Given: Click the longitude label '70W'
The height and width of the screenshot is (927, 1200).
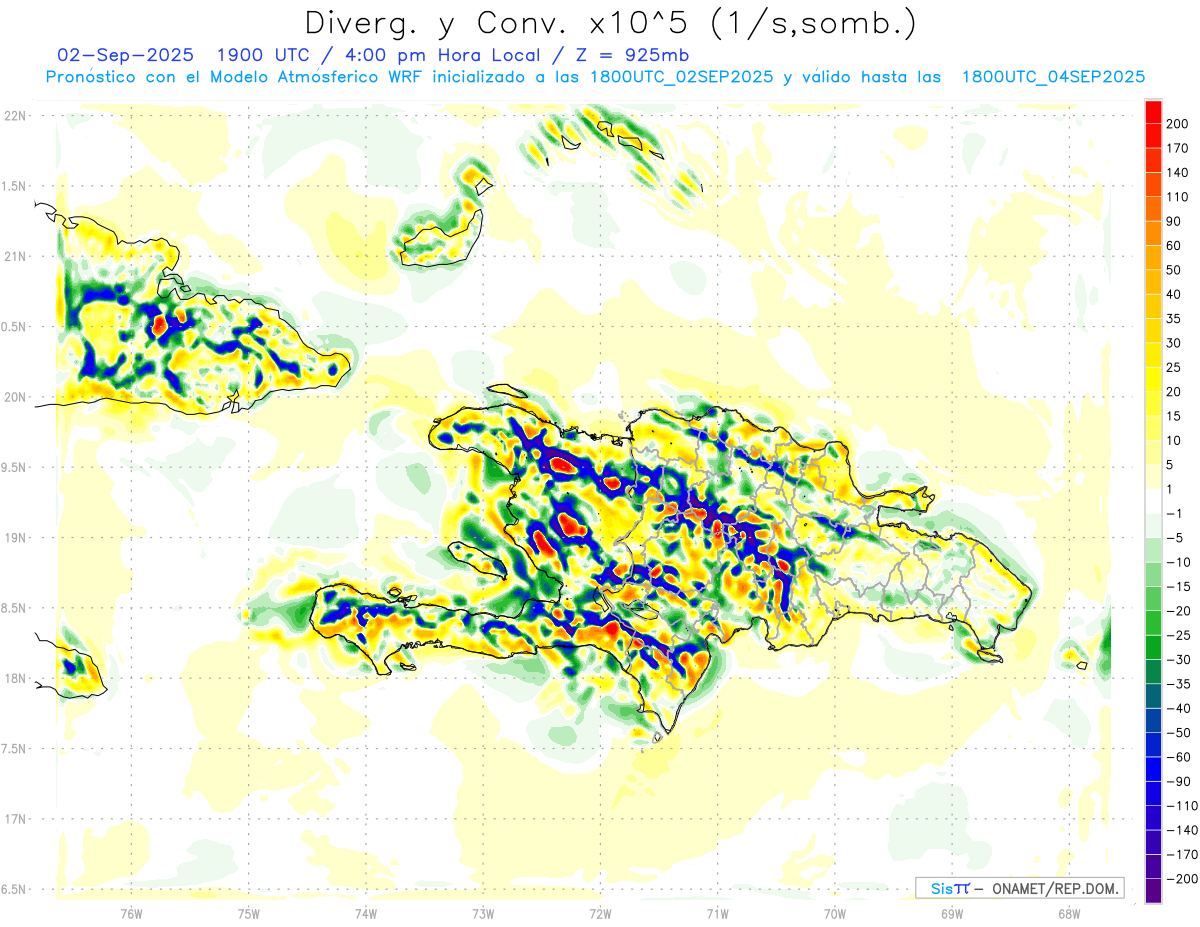Looking at the screenshot, I should (834, 913).
